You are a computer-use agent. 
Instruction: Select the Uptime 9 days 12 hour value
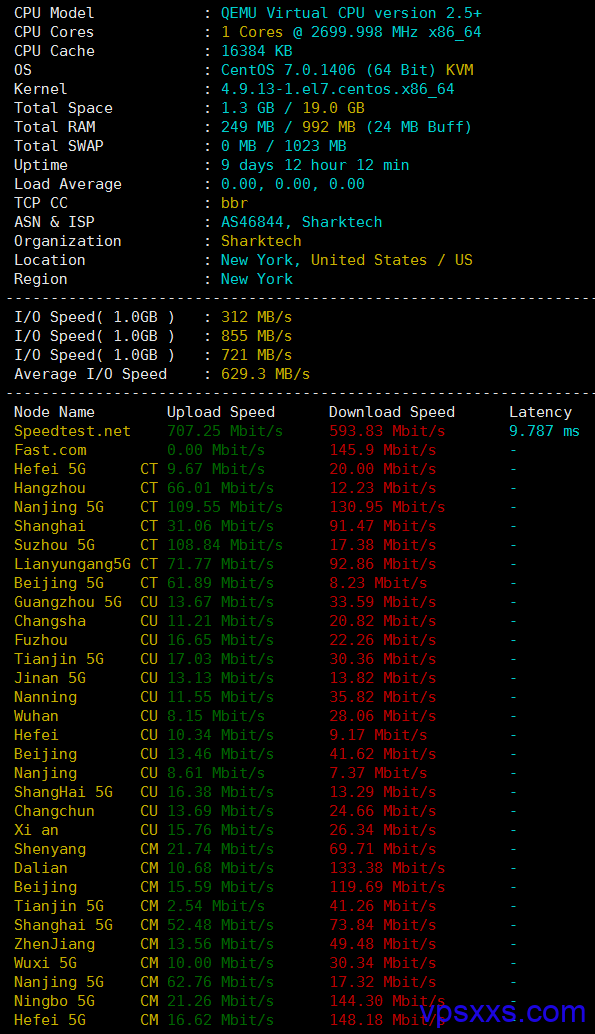click(x=315, y=165)
